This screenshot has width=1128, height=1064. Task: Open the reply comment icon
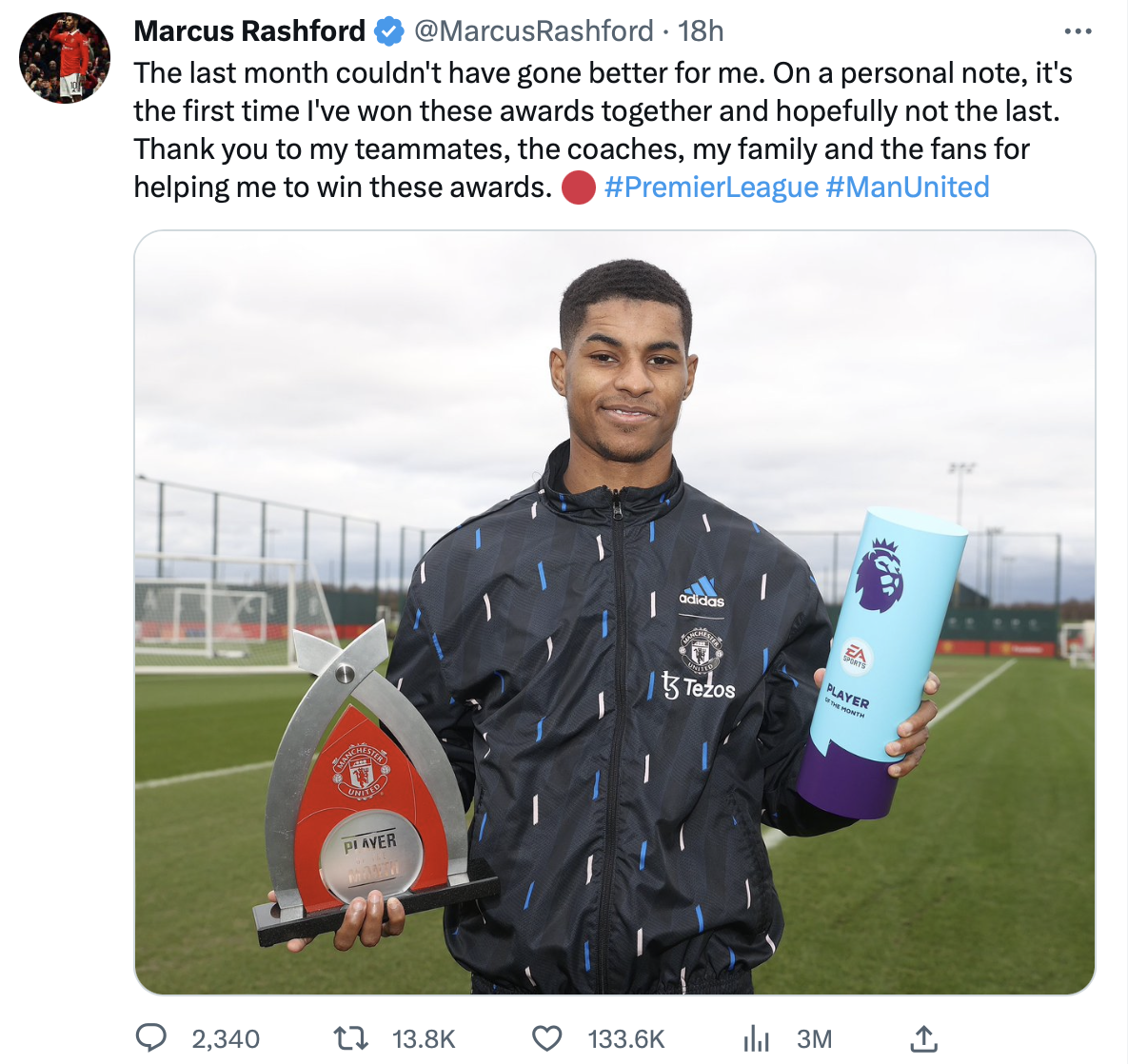[x=151, y=1038]
